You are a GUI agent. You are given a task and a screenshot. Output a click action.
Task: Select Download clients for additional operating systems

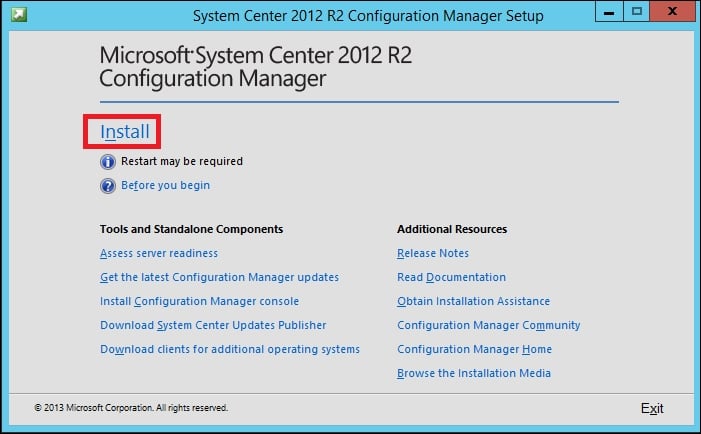[x=230, y=350]
